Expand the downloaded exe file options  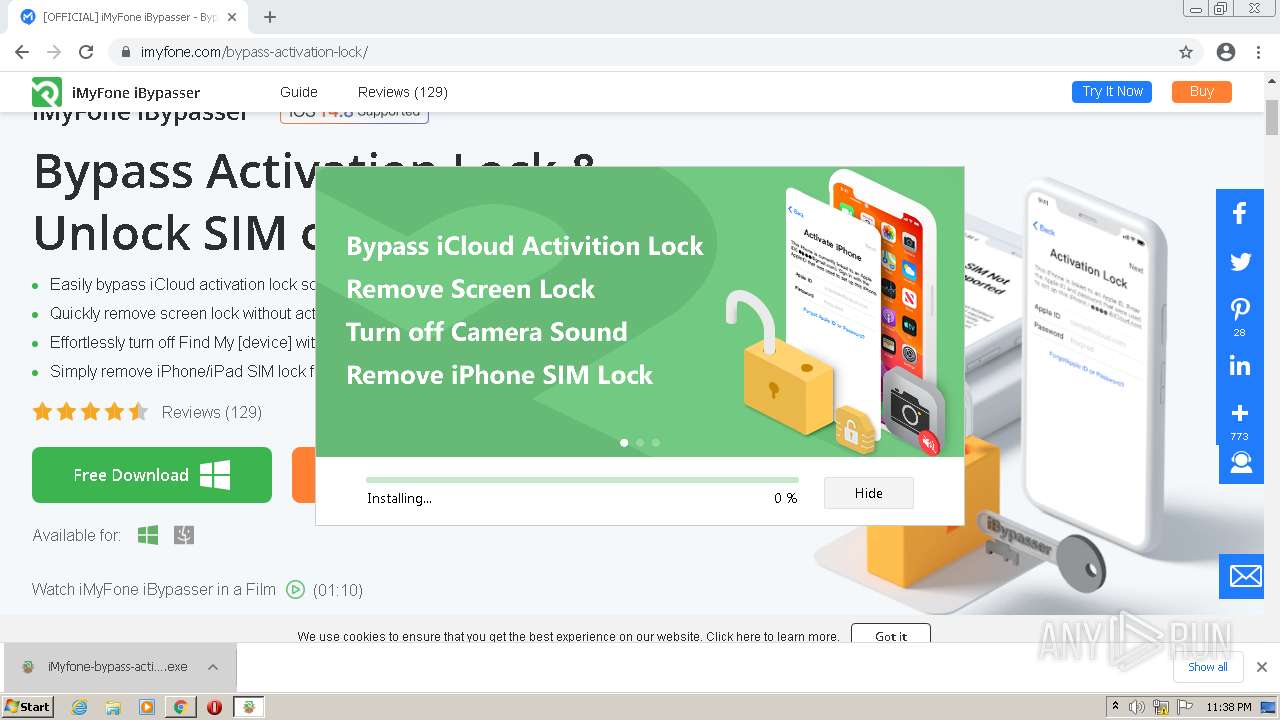(213, 667)
